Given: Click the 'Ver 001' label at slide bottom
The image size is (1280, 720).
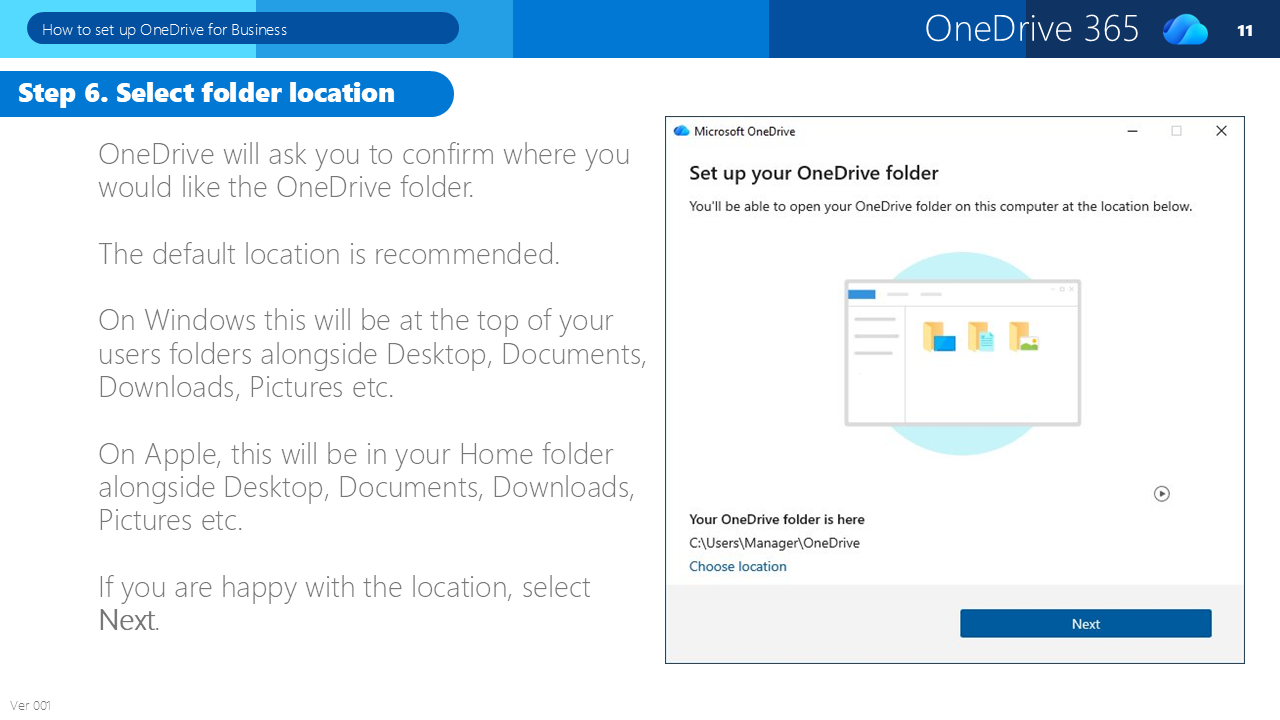Looking at the screenshot, I should coord(30,705).
